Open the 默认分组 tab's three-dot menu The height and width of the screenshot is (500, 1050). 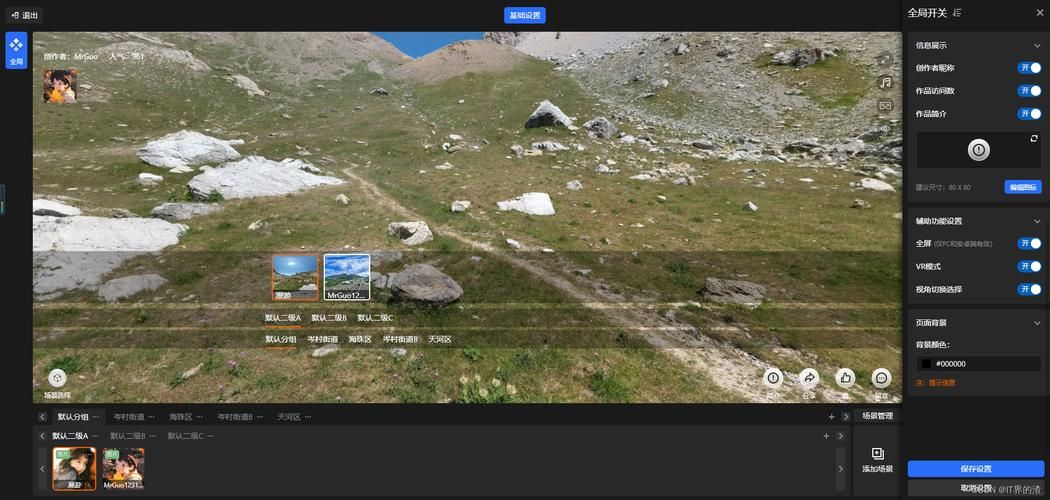pos(96,417)
